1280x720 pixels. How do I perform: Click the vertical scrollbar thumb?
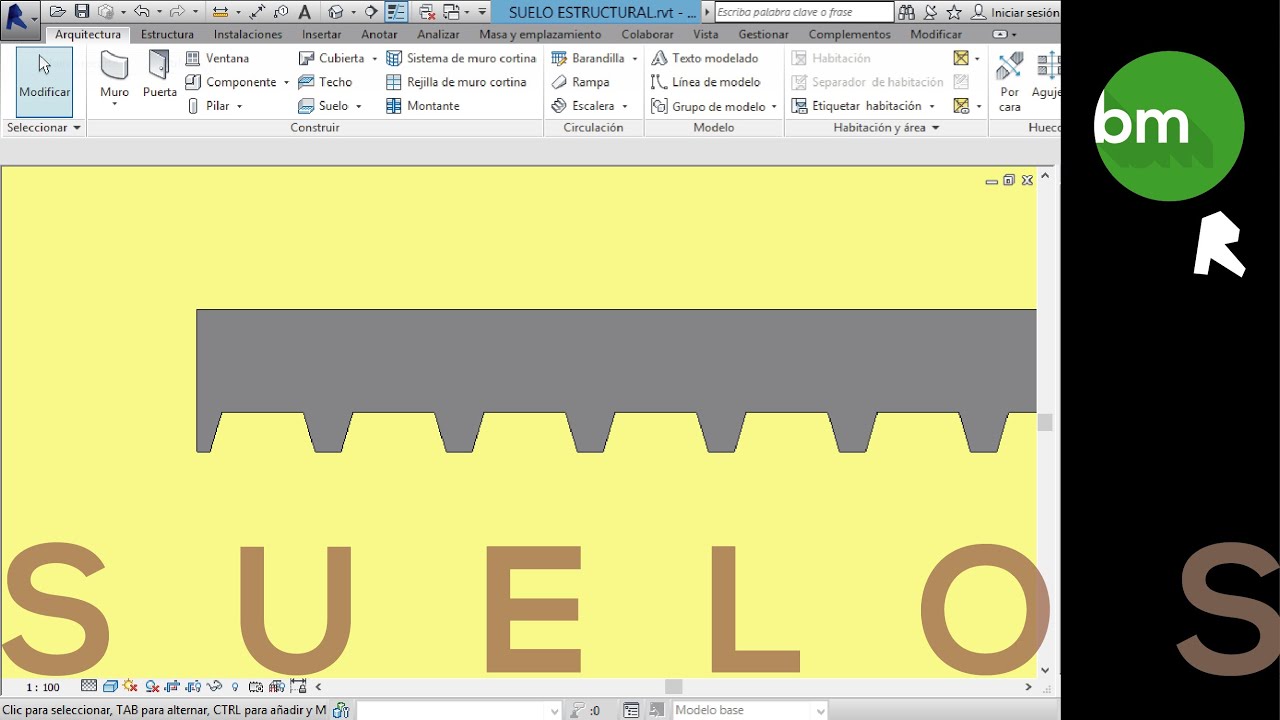coord(1045,423)
